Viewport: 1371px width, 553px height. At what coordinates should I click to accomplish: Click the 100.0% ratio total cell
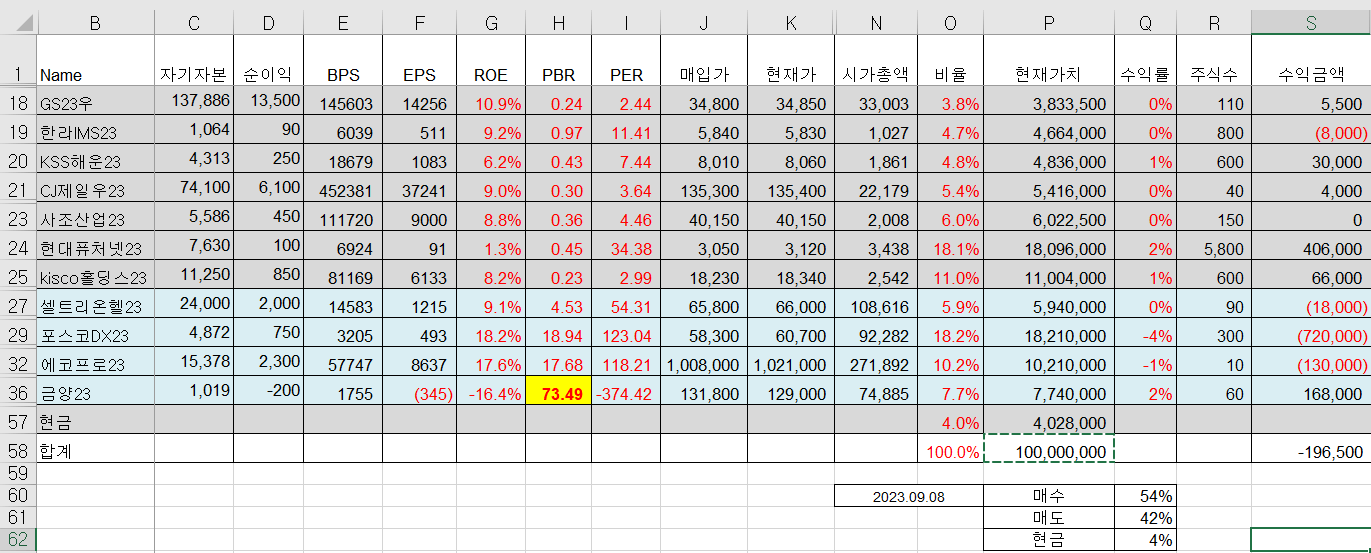950,450
